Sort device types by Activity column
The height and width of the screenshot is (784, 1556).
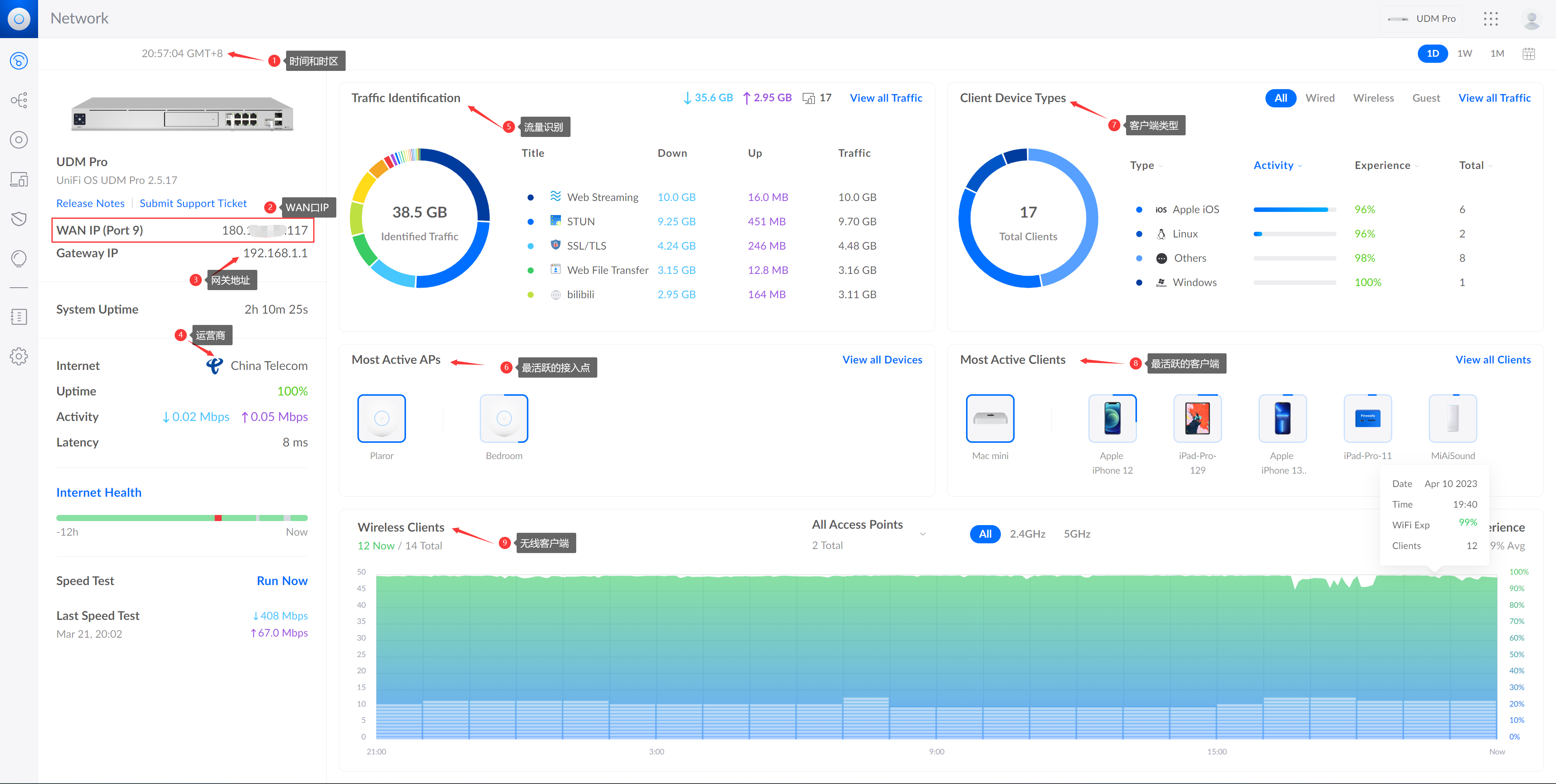(1278, 165)
